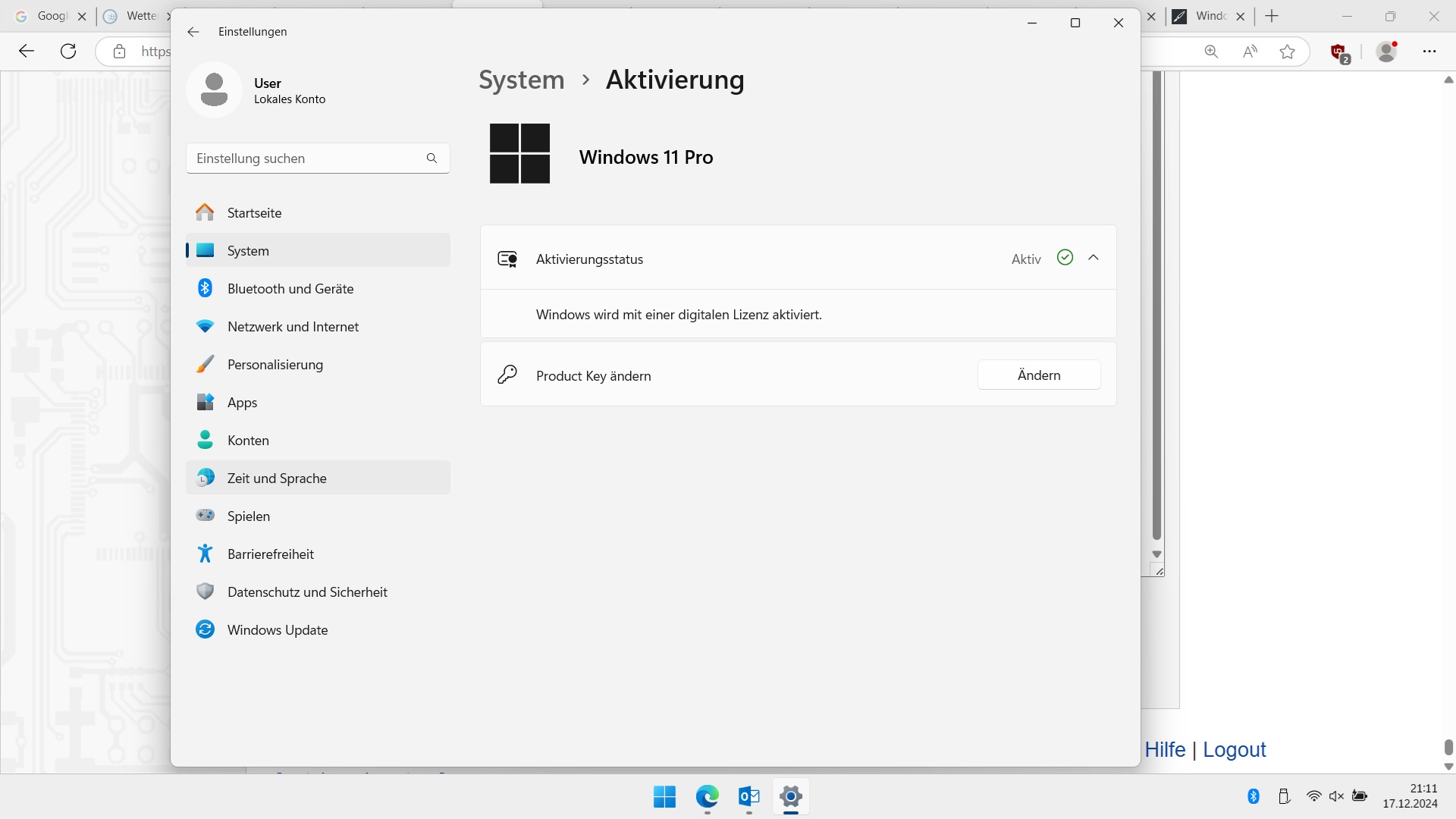The height and width of the screenshot is (819, 1456).
Task: Close the Google browser tab
Action: coord(82,16)
